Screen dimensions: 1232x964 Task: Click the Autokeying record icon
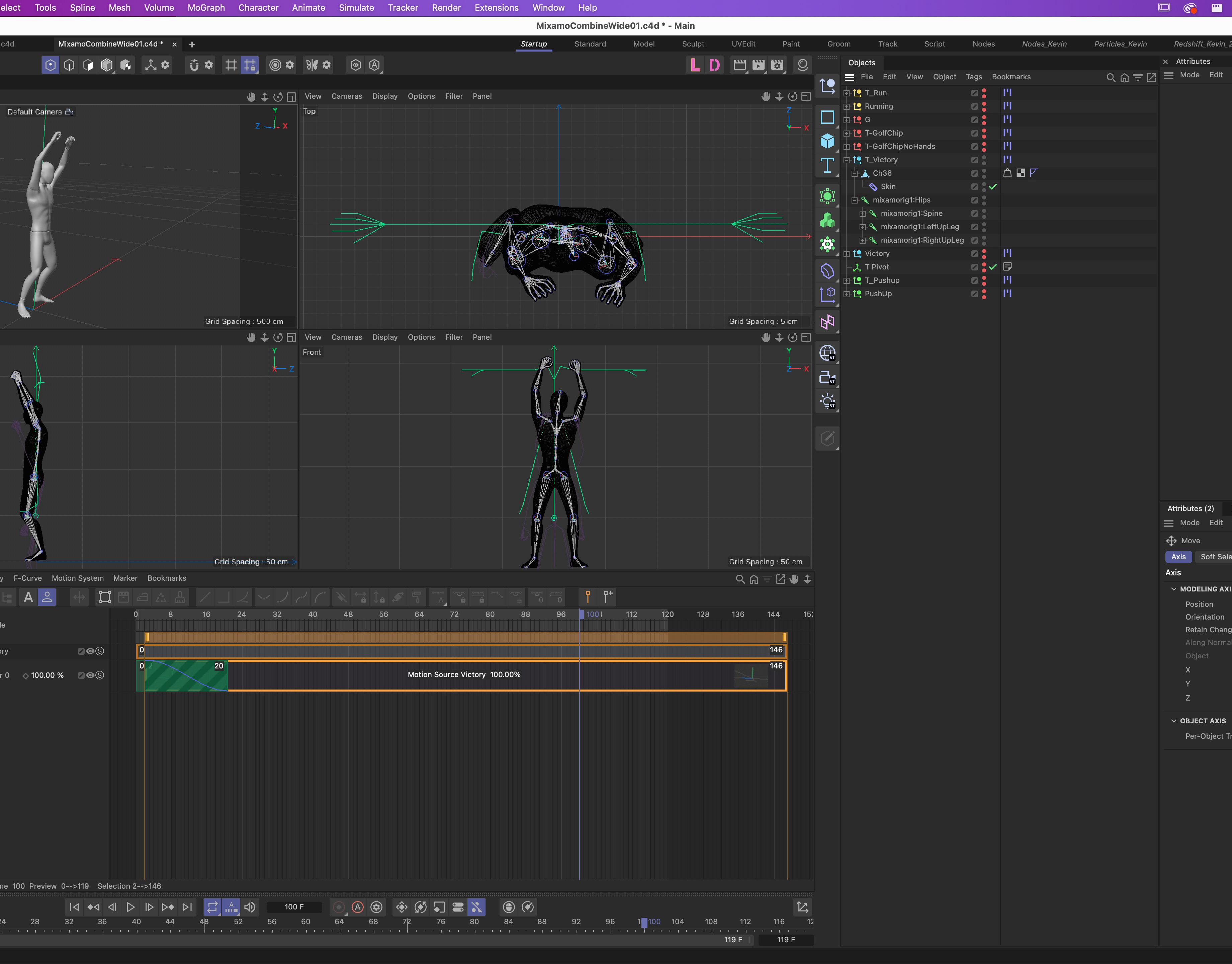coord(358,906)
